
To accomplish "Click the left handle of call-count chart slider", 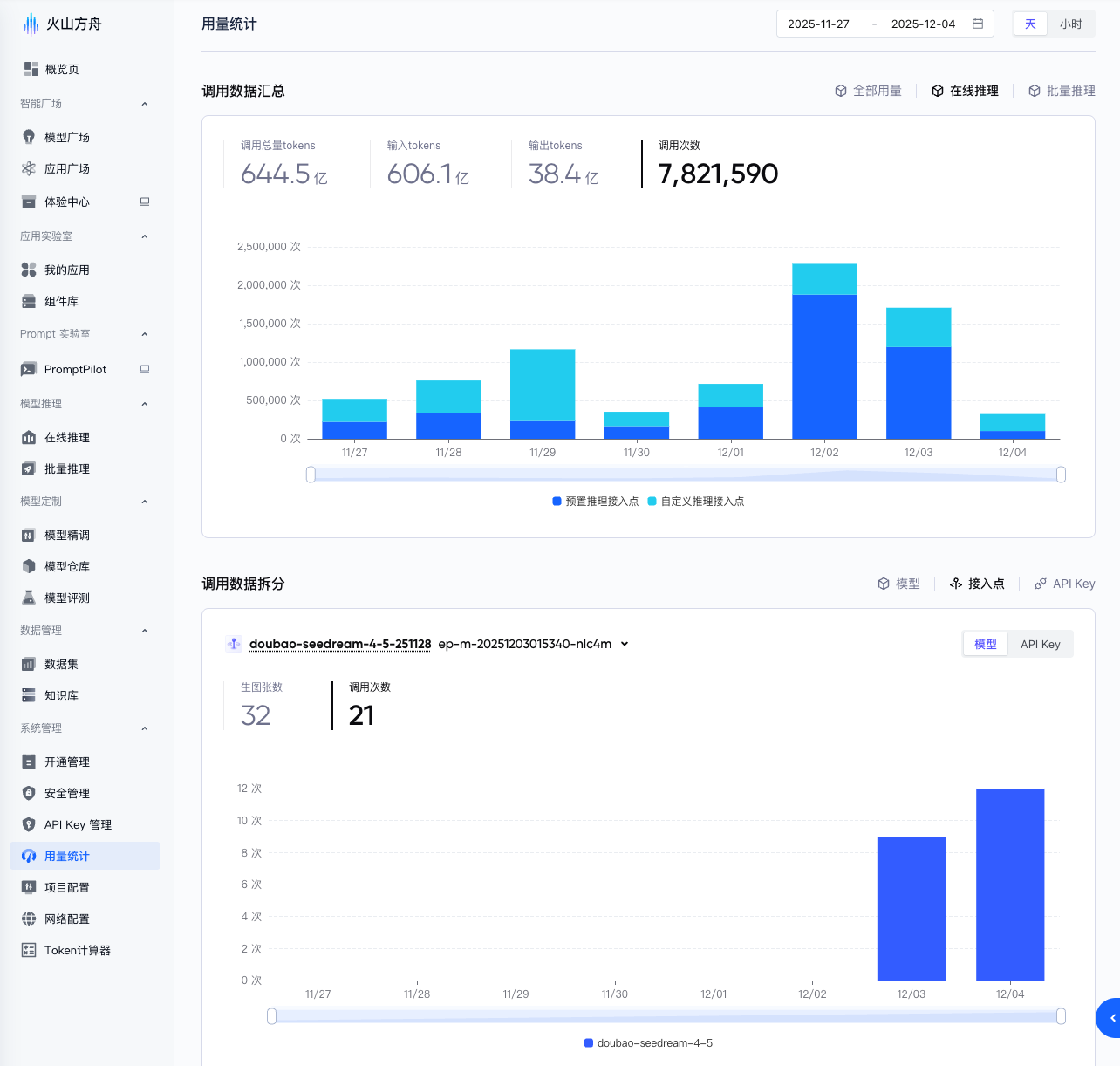I will [x=311, y=475].
